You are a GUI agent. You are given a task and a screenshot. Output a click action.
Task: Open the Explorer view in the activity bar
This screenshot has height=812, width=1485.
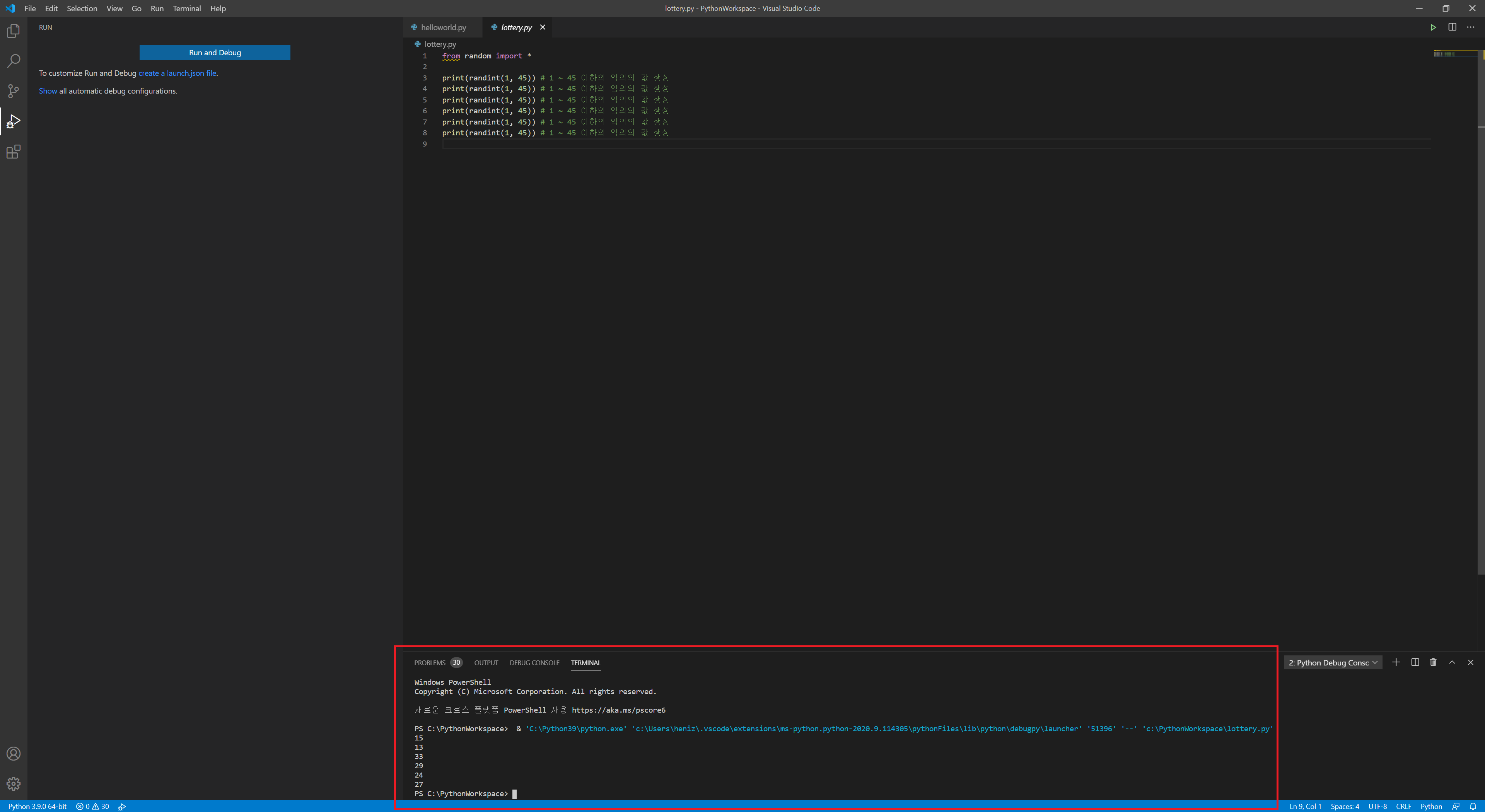click(x=13, y=31)
